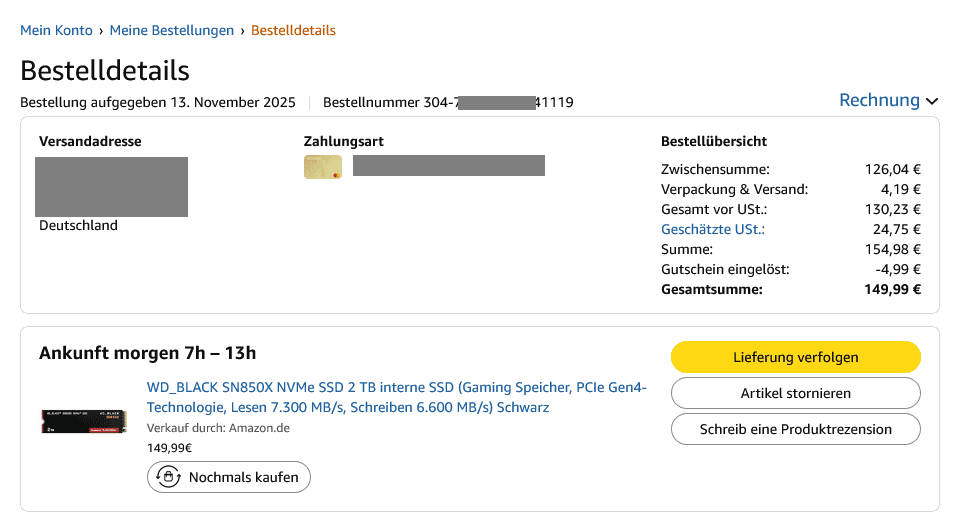Choose Schreib eine Produktrezension
The image size is (960, 532).
pos(795,429)
